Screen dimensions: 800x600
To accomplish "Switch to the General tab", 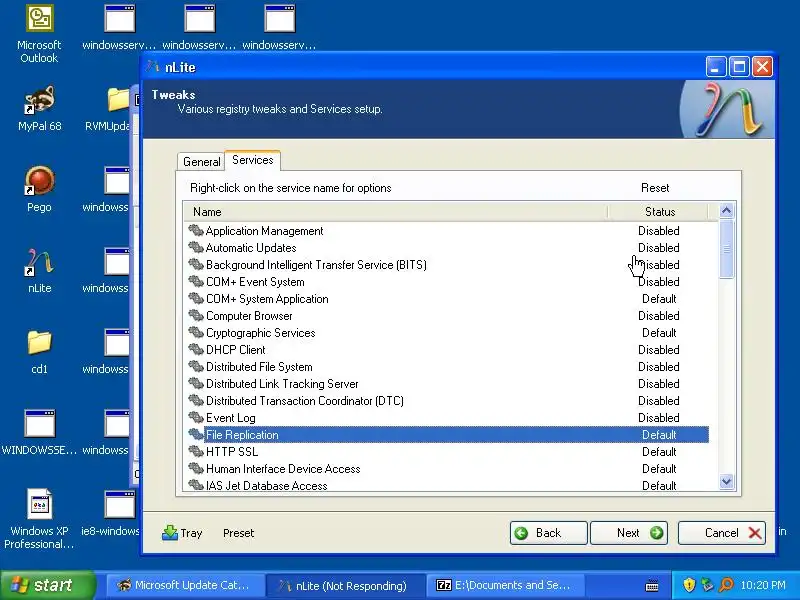I will (202, 162).
